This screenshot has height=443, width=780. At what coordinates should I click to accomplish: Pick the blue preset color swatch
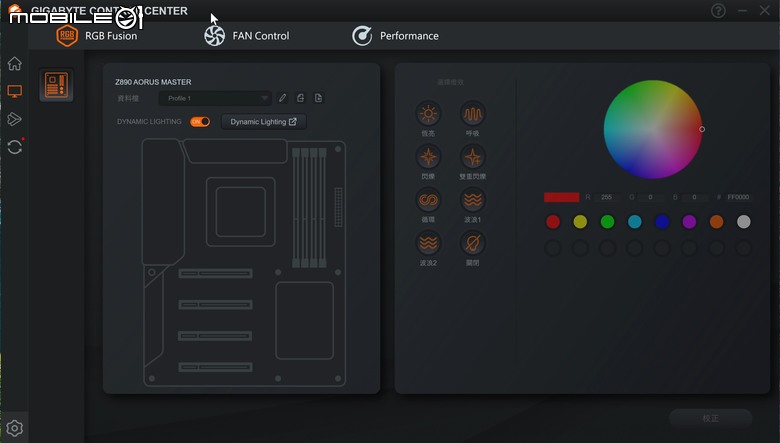(x=662, y=222)
